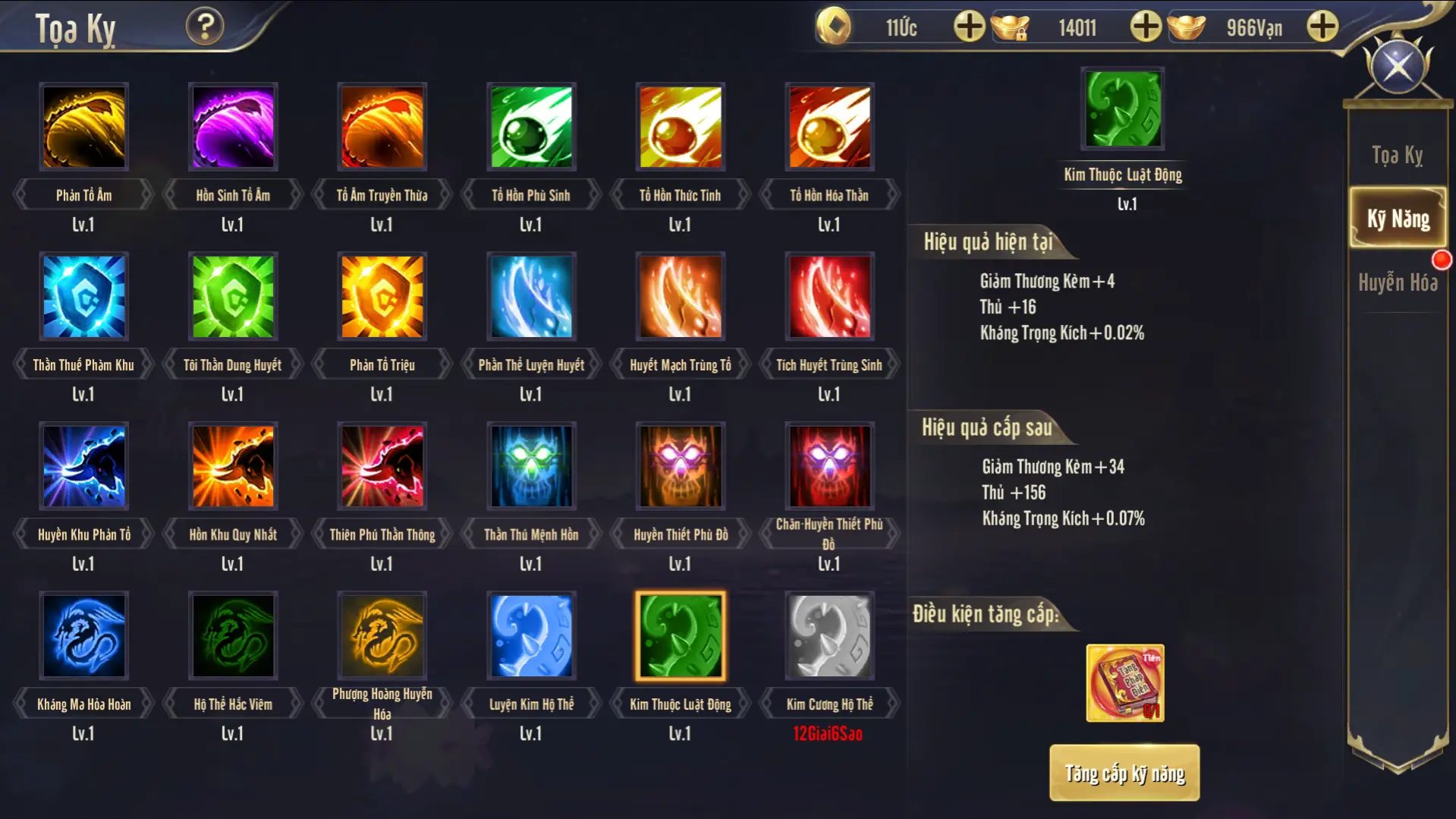
Task: Select the Phản Tổ Âm skill icon
Action: coord(83,127)
